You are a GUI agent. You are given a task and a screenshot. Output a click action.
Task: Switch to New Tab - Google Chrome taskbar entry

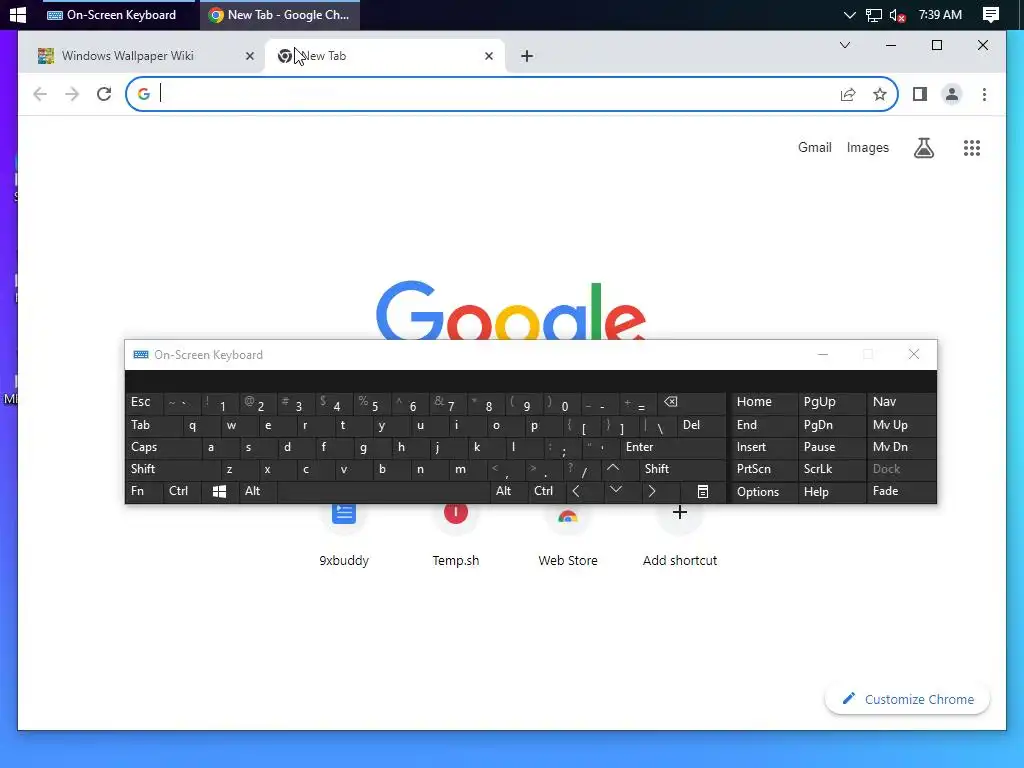[x=280, y=14]
